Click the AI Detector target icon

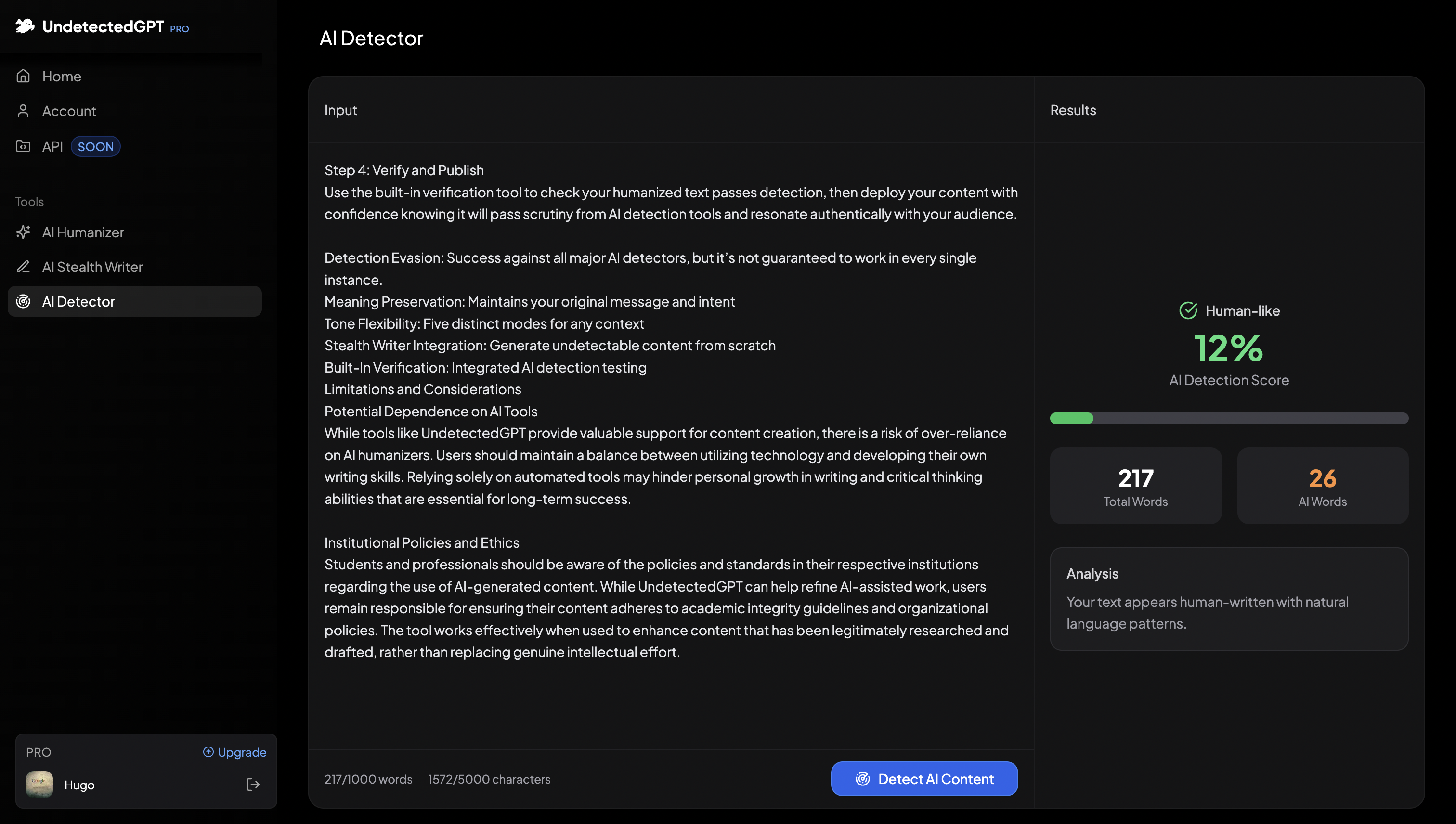(x=24, y=301)
